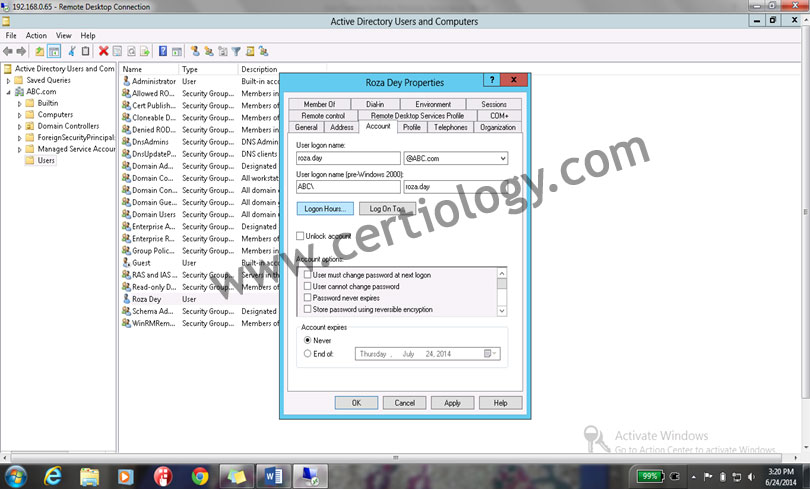Expand the Builtin tree node

click(20, 103)
